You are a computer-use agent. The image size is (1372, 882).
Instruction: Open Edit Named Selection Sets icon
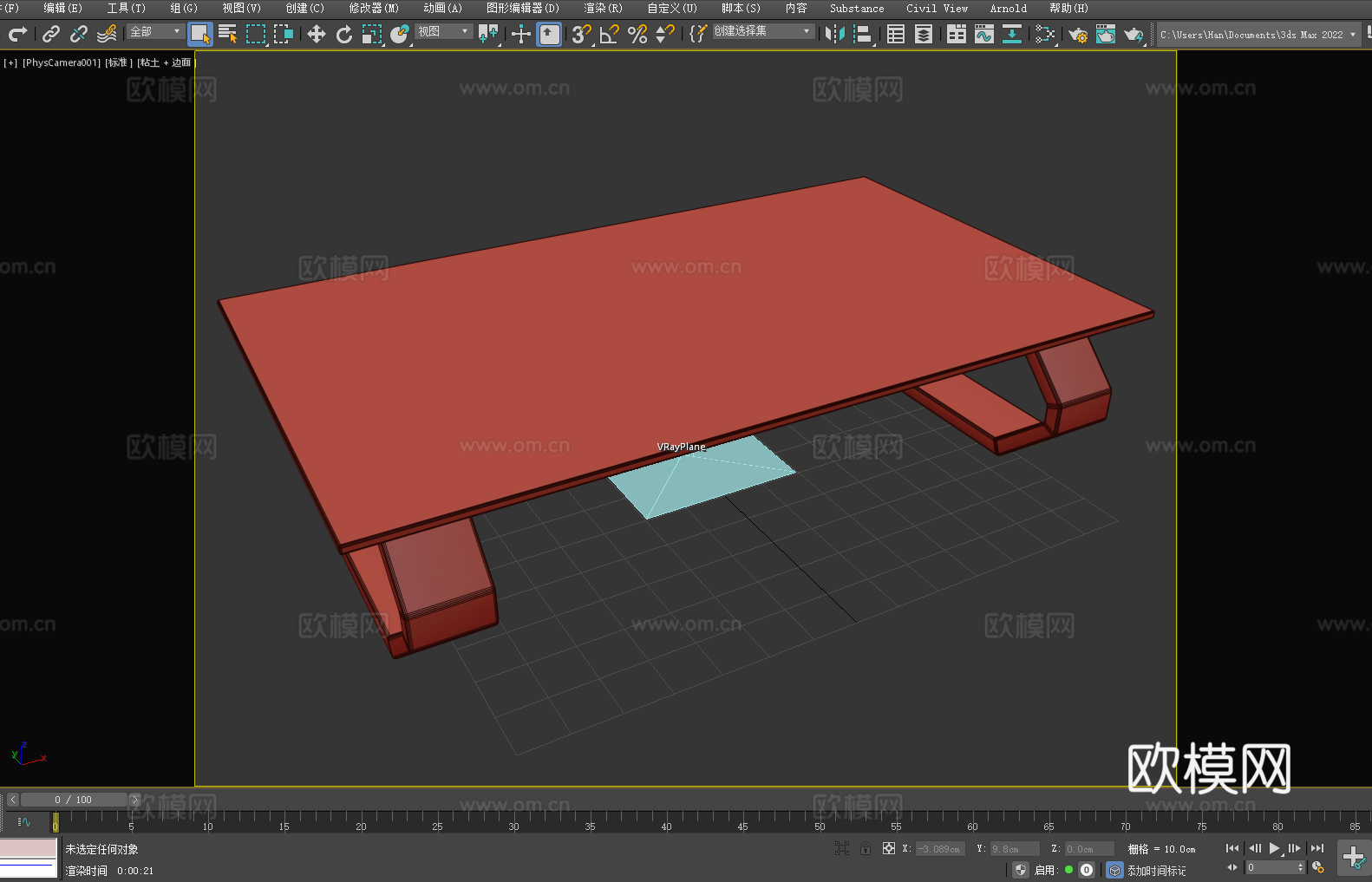click(x=698, y=34)
